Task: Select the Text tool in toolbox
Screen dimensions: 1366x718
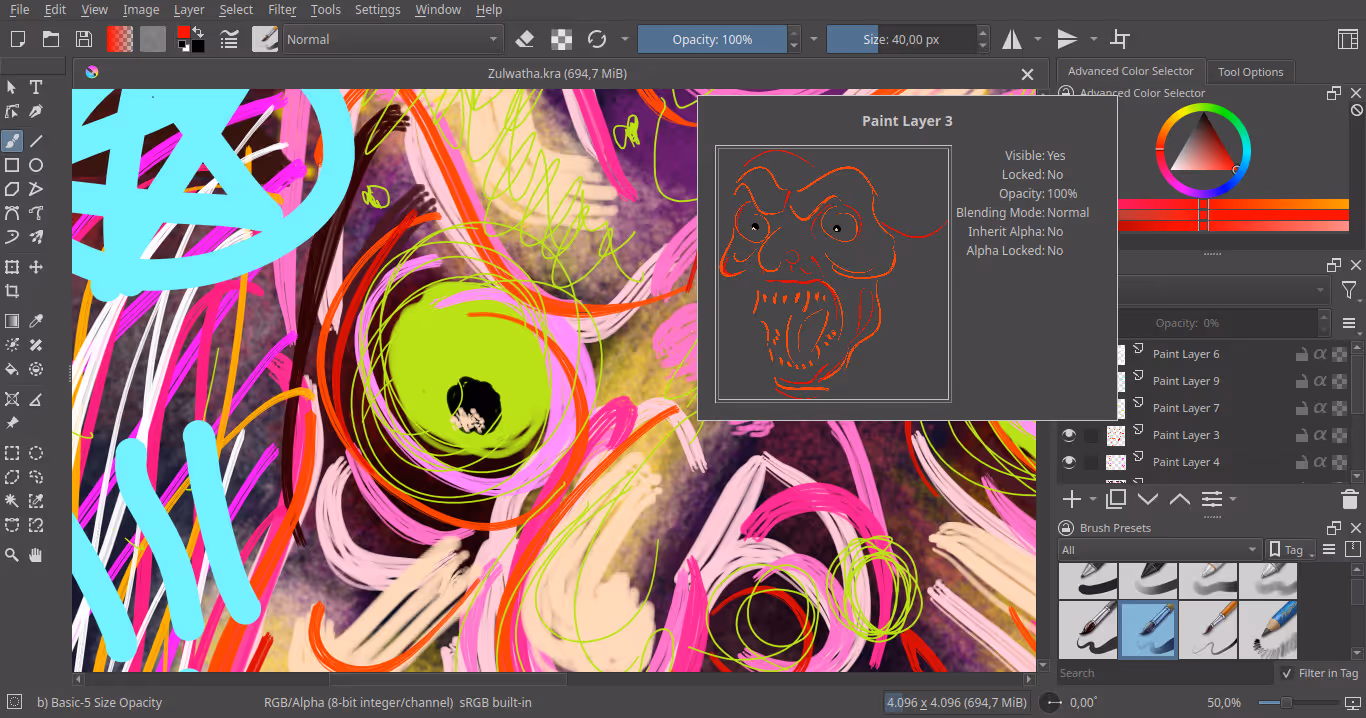Action: click(36, 88)
